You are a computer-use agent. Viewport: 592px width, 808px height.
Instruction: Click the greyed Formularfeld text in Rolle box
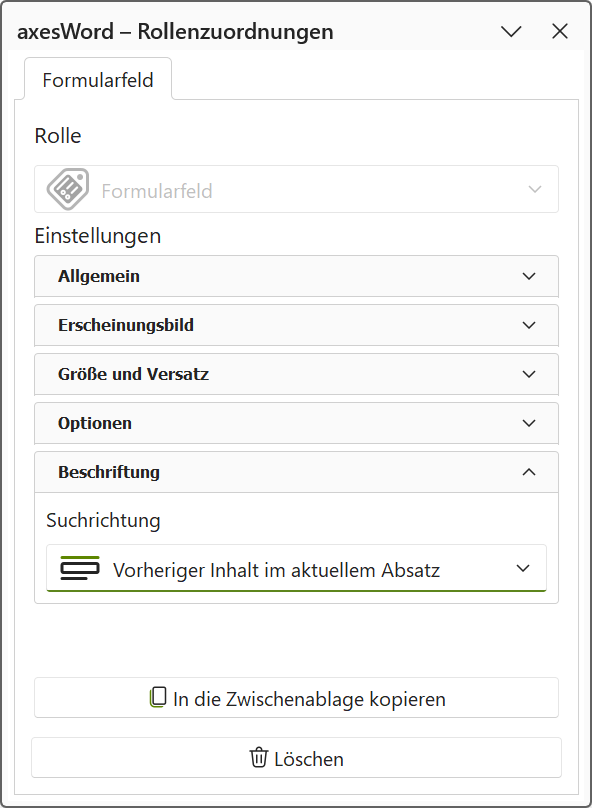[x=157, y=191]
